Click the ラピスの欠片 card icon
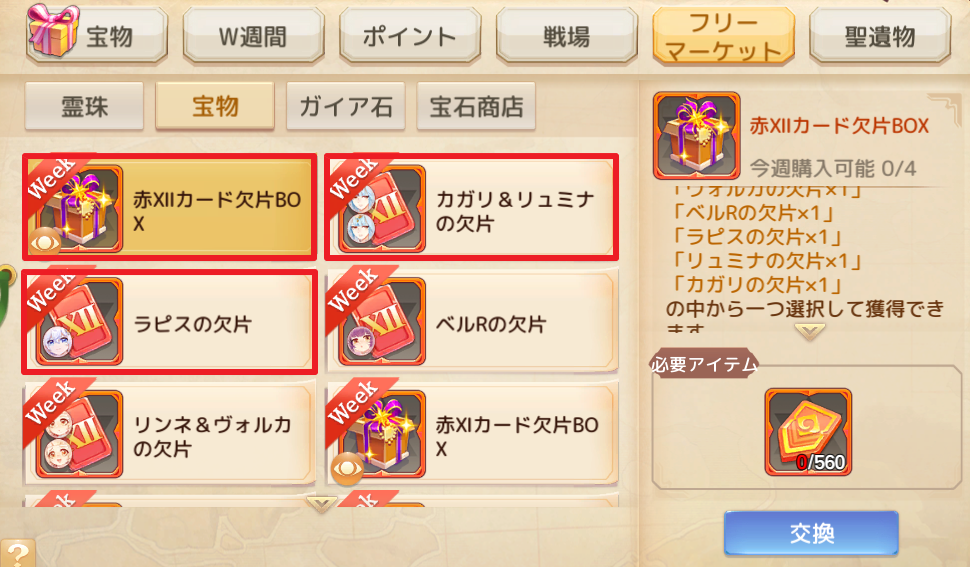 point(80,321)
